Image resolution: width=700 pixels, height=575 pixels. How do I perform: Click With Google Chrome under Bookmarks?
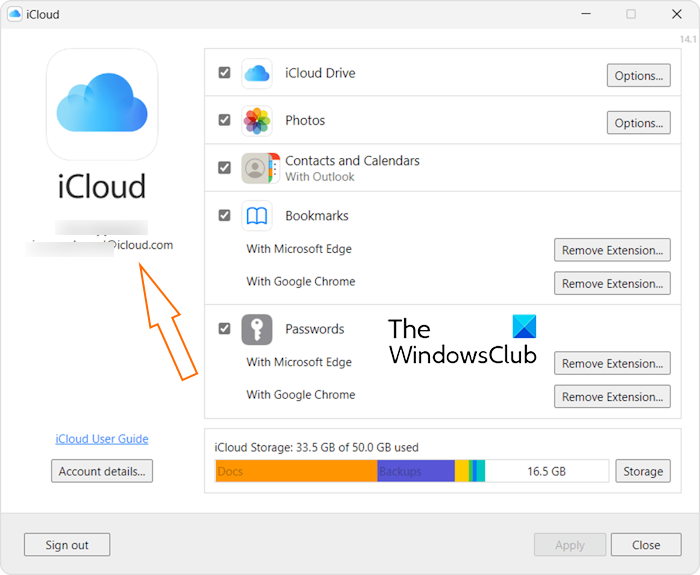click(x=301, y=281)
